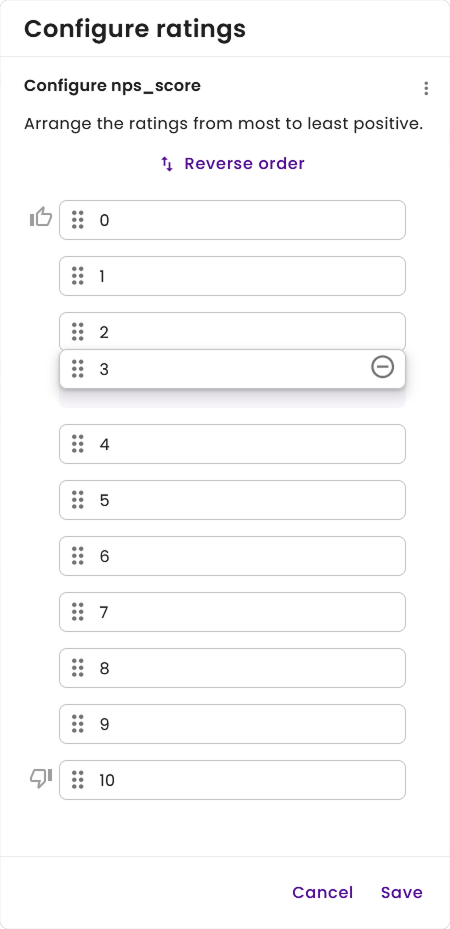Select the rating row labeled 4
The height and width of the screenshot is (929, 450).
click(x=232, y=444)
